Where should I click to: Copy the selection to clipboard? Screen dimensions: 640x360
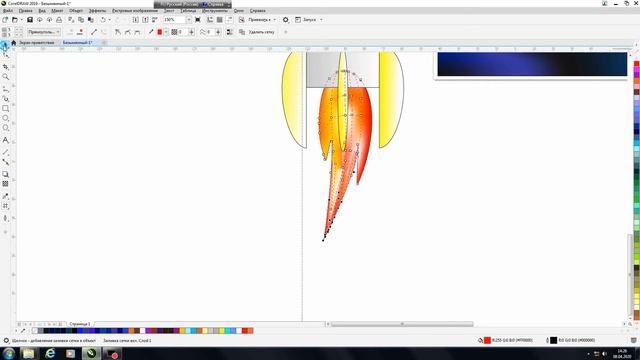(81, 20)
